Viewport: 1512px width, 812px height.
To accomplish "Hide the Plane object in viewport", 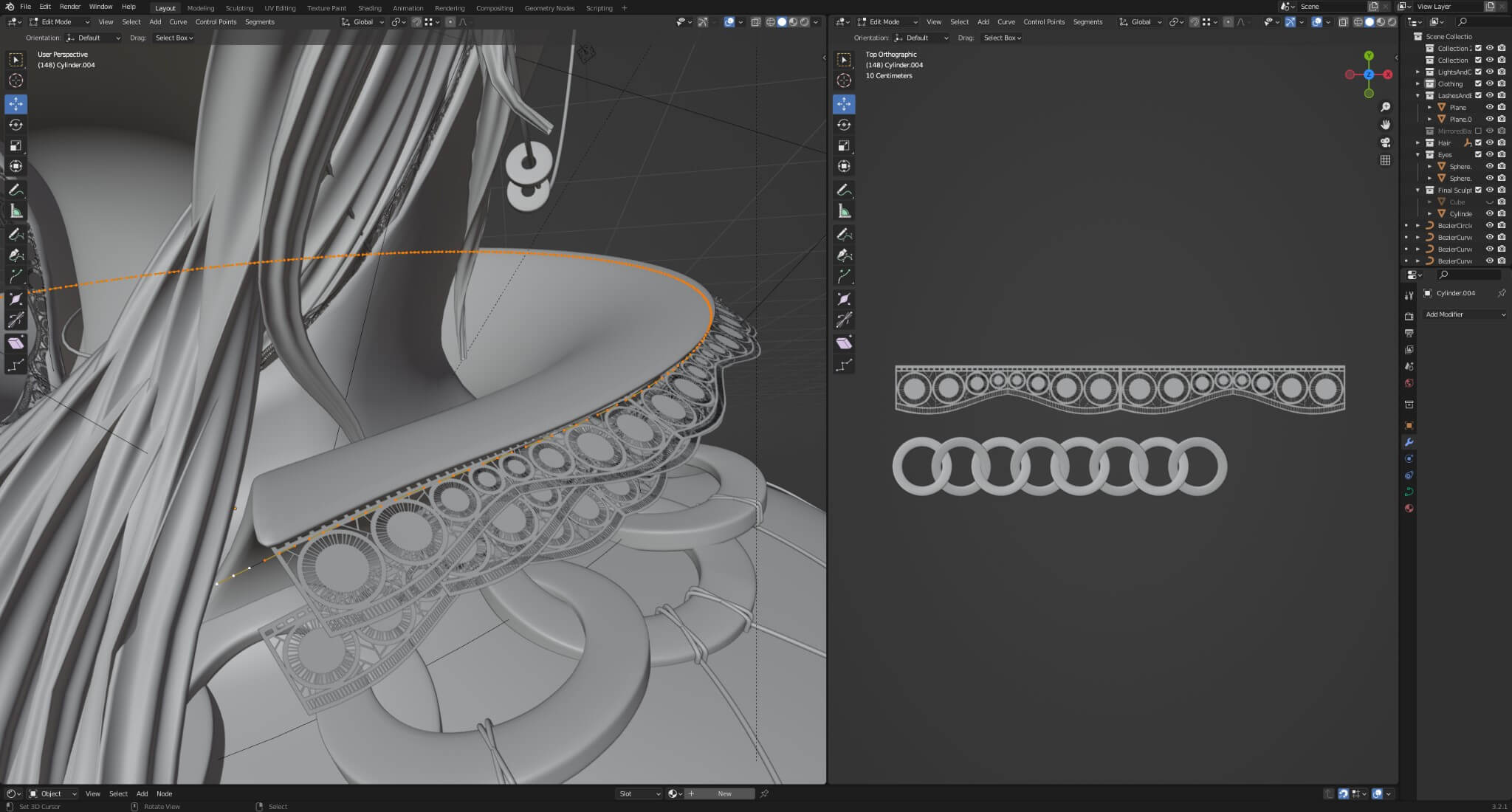I will (1490, 107).
